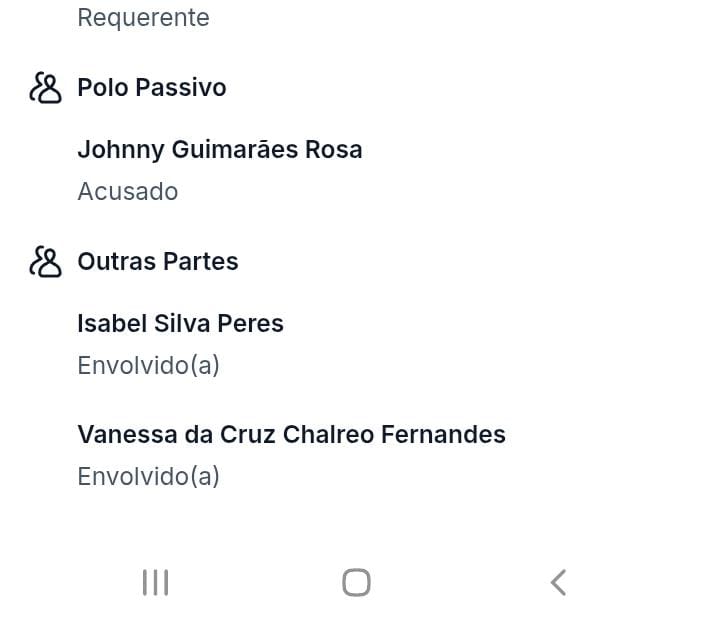Tap the Outras Partes people icon

tap(45, 262)
